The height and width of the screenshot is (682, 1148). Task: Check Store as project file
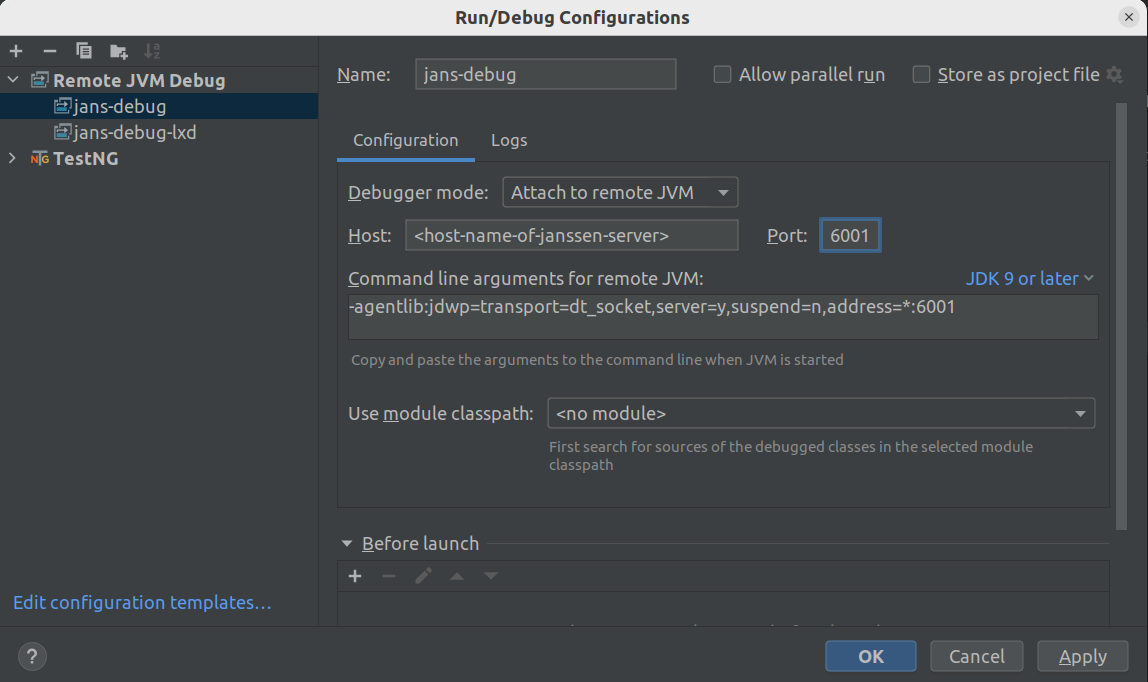[x=921, y=74]
